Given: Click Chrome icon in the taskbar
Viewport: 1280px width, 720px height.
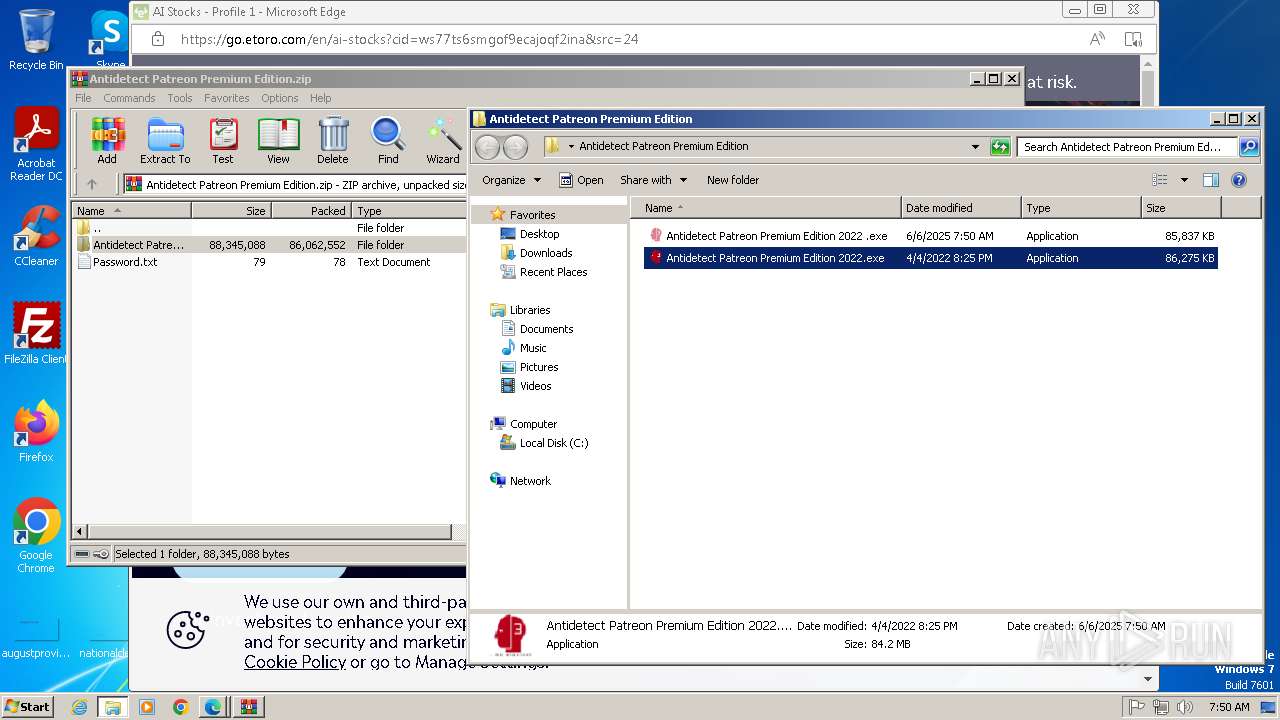Looking at the screenshot, I should click(180, 707).
